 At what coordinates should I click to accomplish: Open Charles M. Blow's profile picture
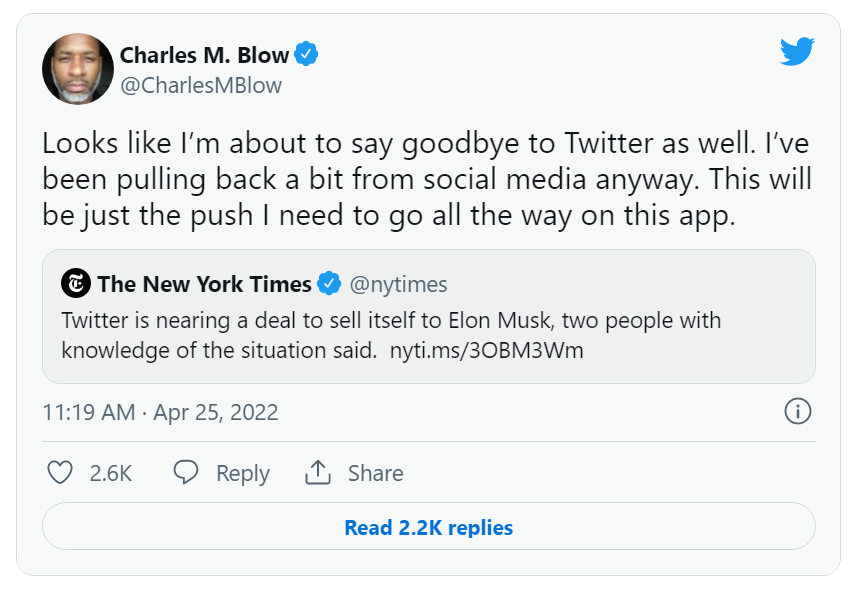[77, 69]
